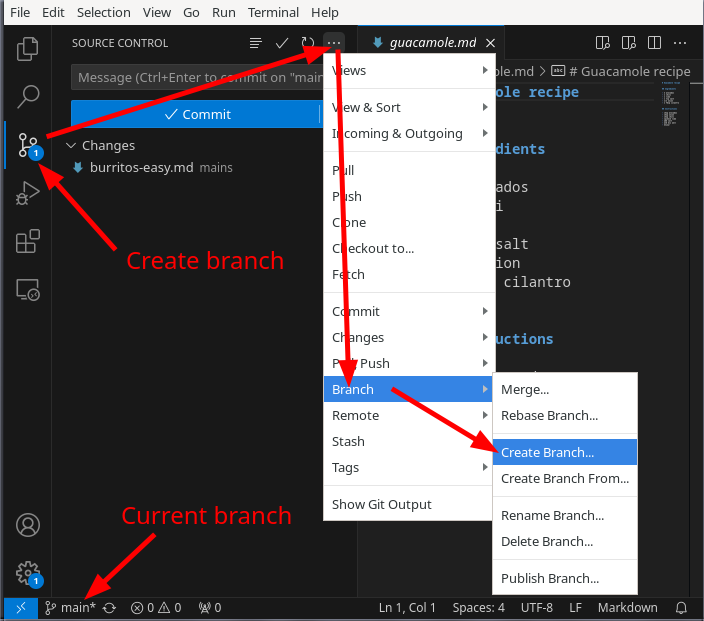Open the Run and Debug view
This screenshot has width=704, height=621.
(27, 193)
